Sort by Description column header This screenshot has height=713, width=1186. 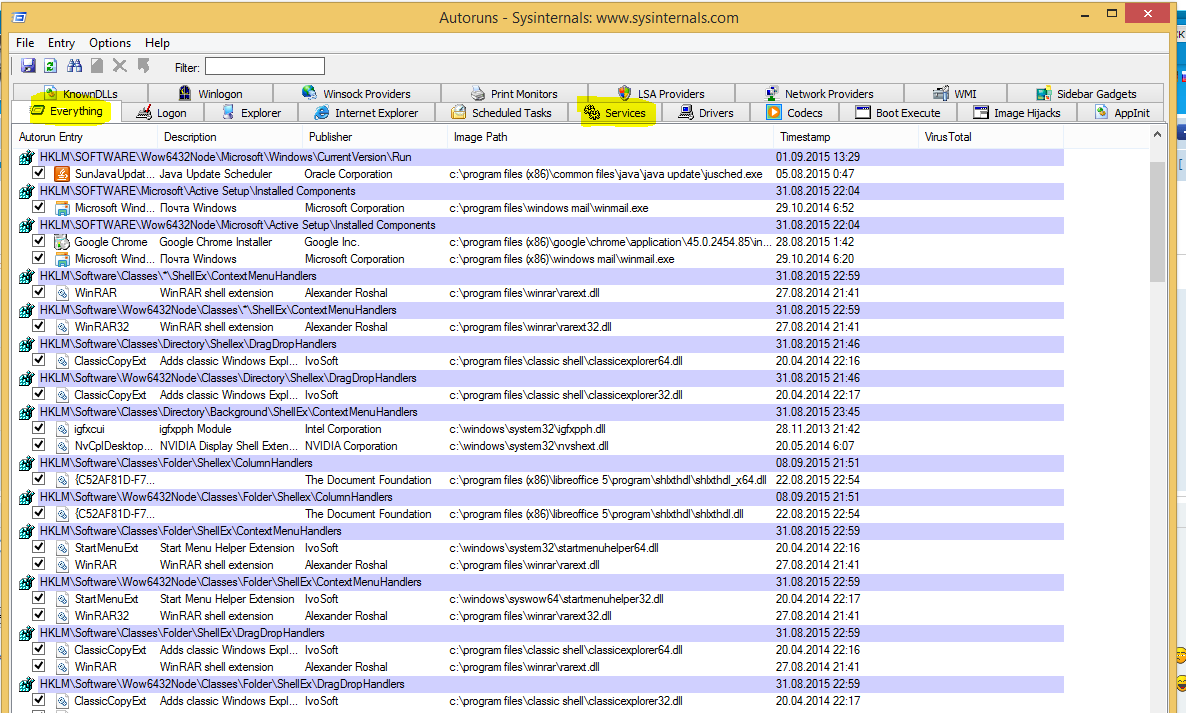(x=230, y=137)
